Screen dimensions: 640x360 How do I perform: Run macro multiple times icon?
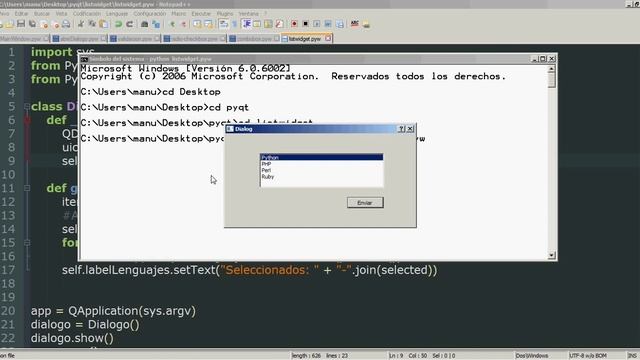328,24
